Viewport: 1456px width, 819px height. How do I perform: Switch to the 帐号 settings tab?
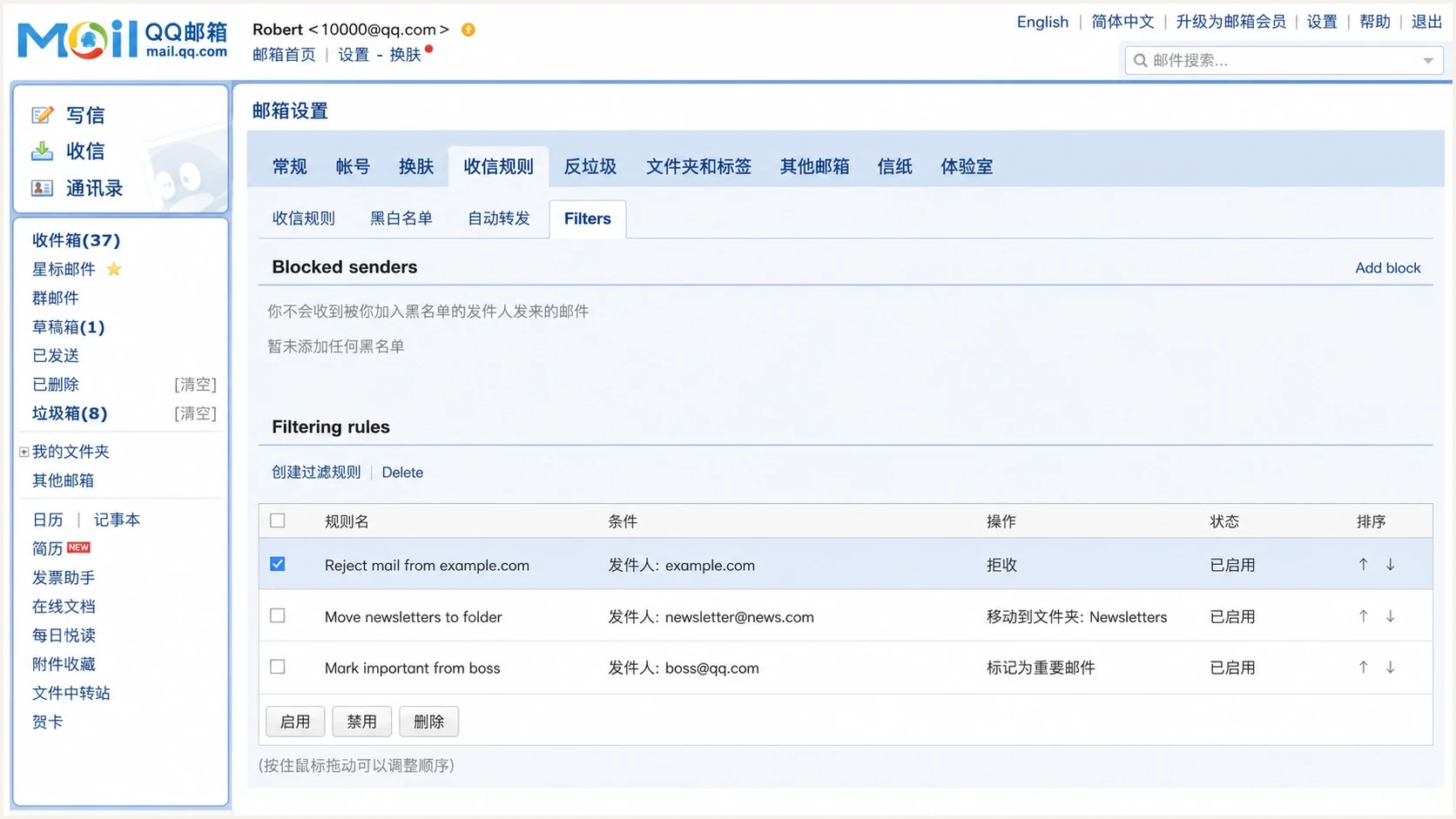[x=353, y=166]
